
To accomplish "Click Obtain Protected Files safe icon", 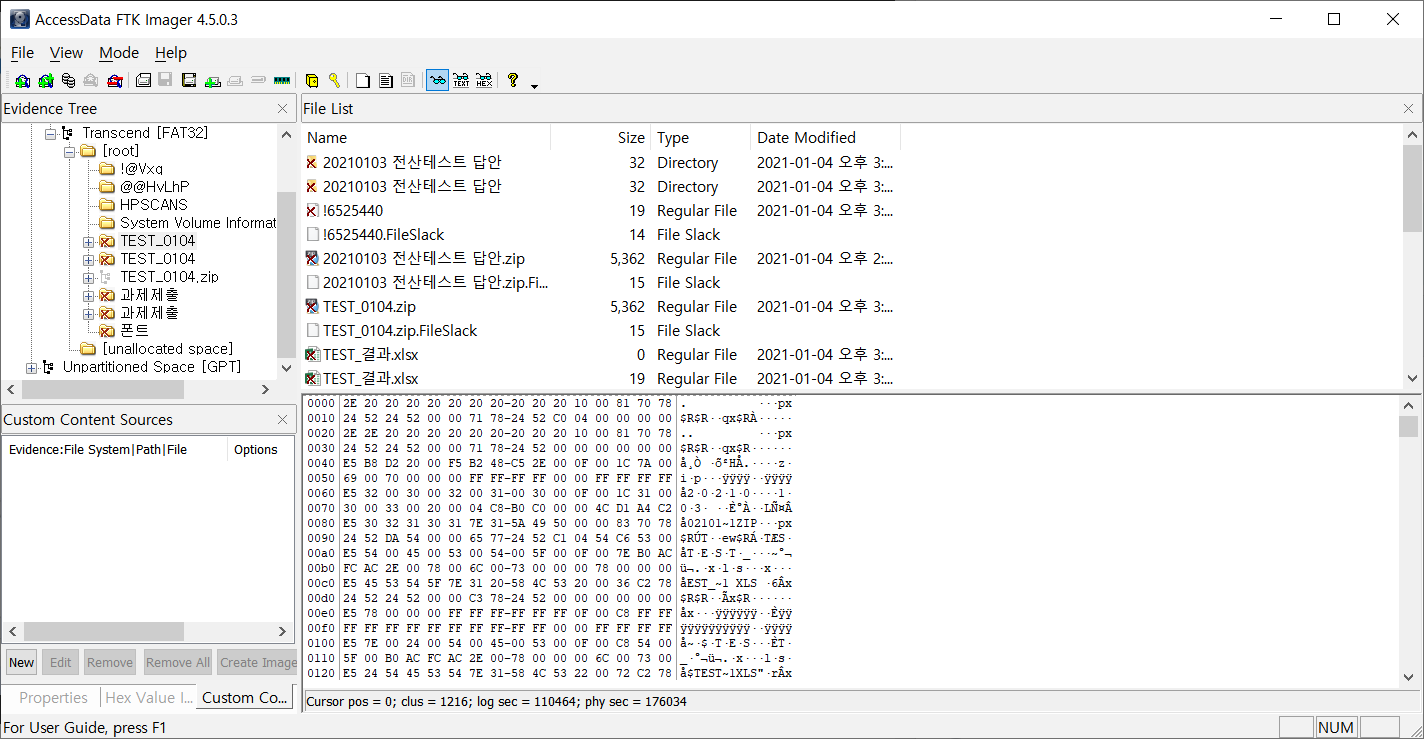I will (311, 81).
